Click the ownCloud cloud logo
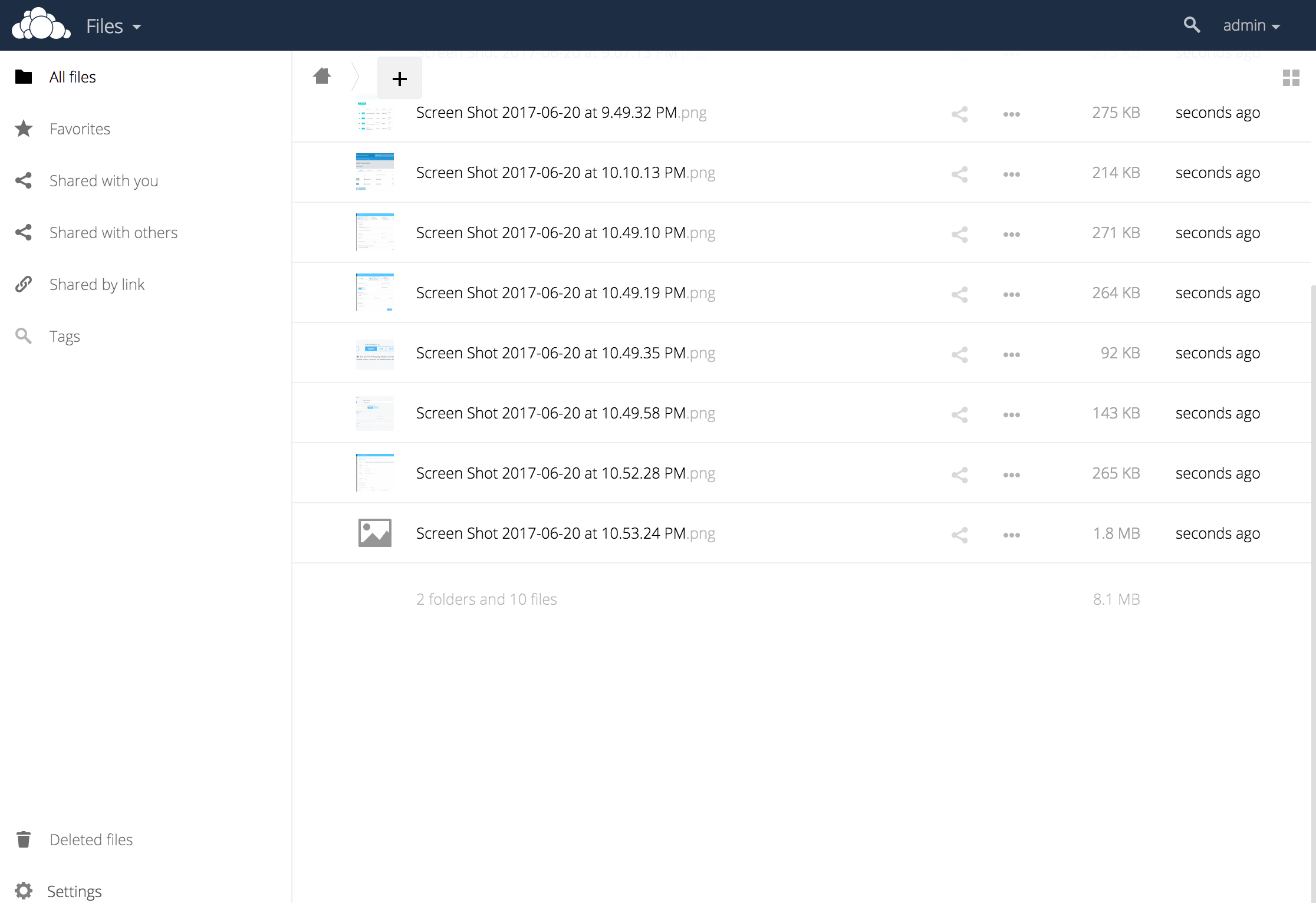Image resolution: width=1316 pixels, height=903 pixels. [x=41, y=25]
